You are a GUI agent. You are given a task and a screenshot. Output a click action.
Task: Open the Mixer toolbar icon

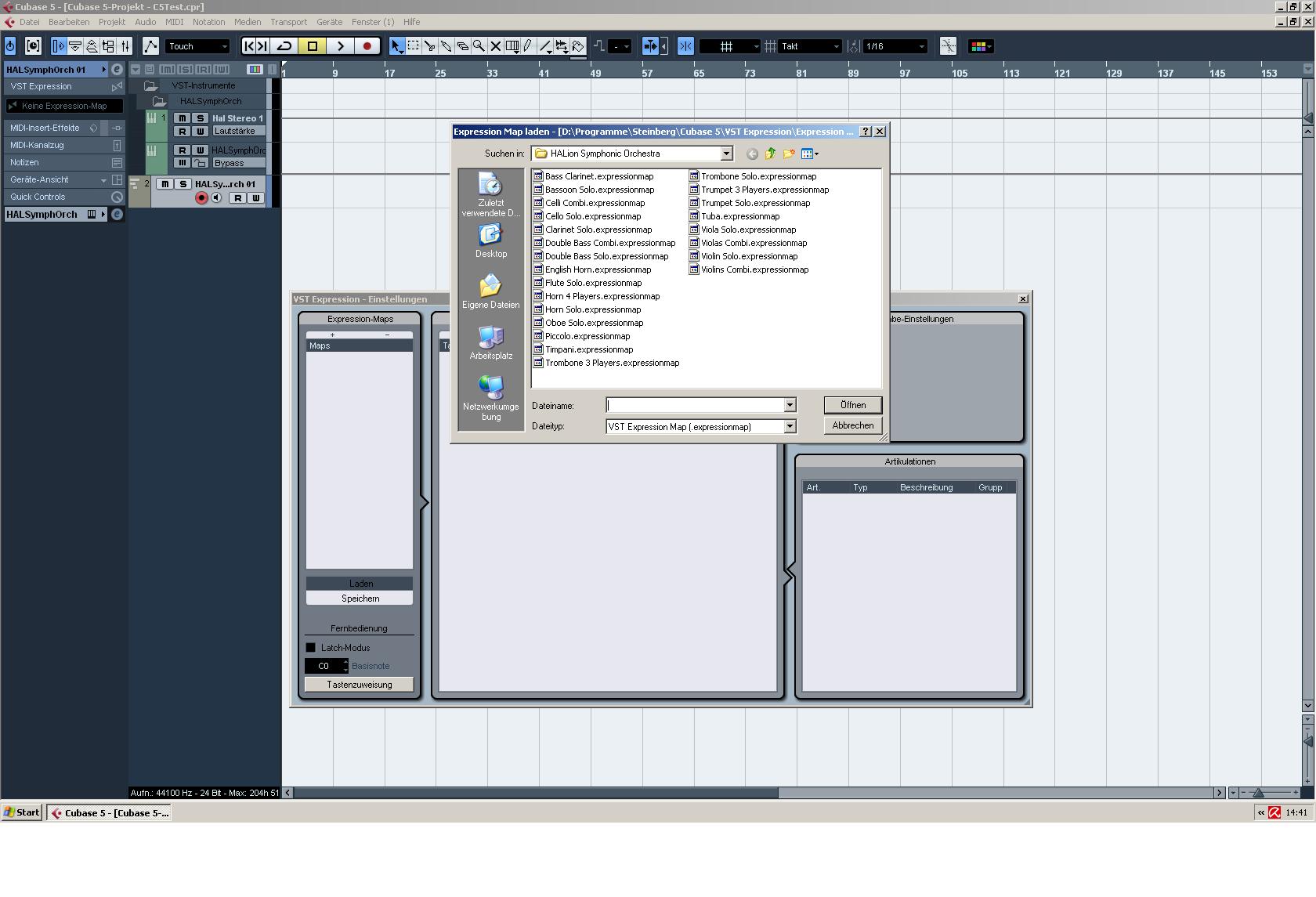coord(125,46)
